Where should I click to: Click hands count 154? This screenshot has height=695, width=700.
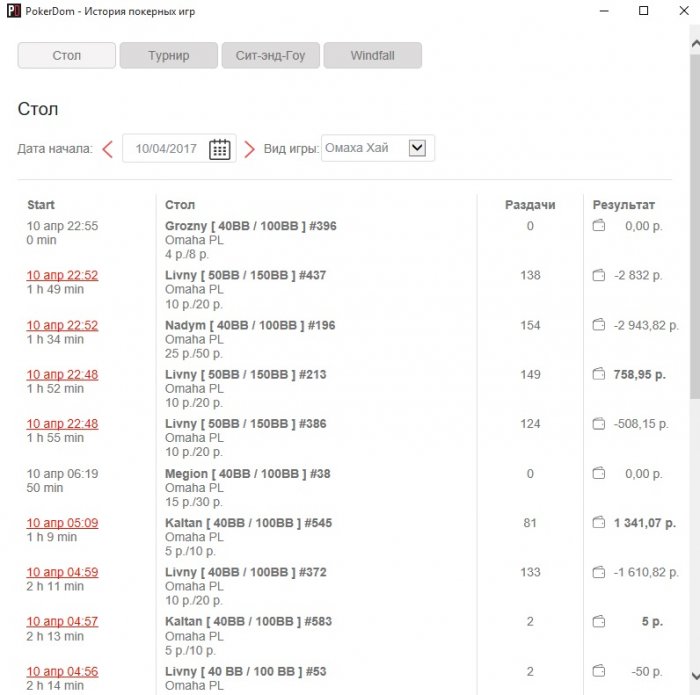tap(530, 325)
